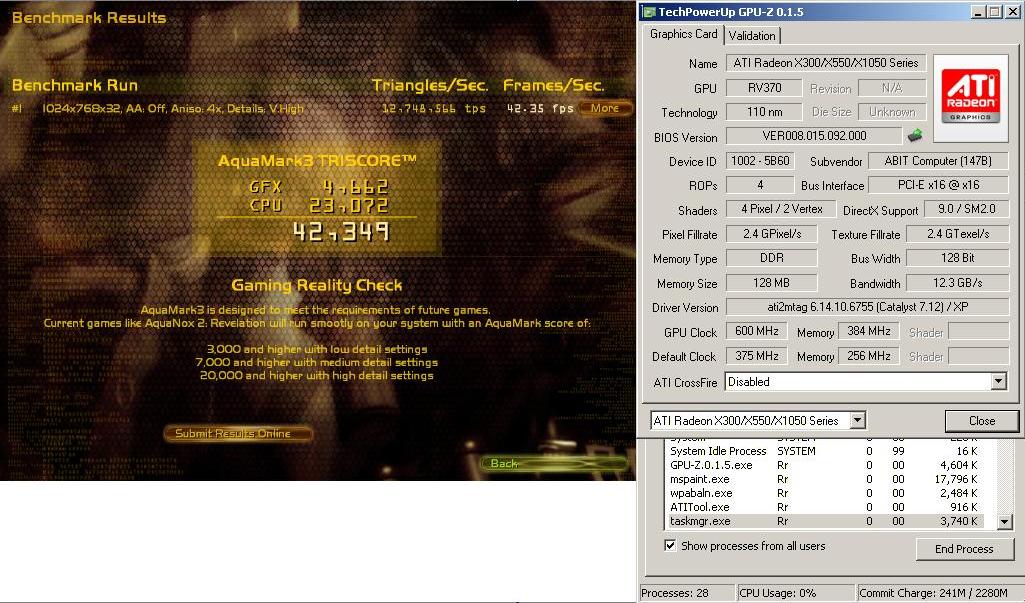Click the GPU Clock value 600 MHz
Screen dimensions: 1025x603
click(756, 332)
